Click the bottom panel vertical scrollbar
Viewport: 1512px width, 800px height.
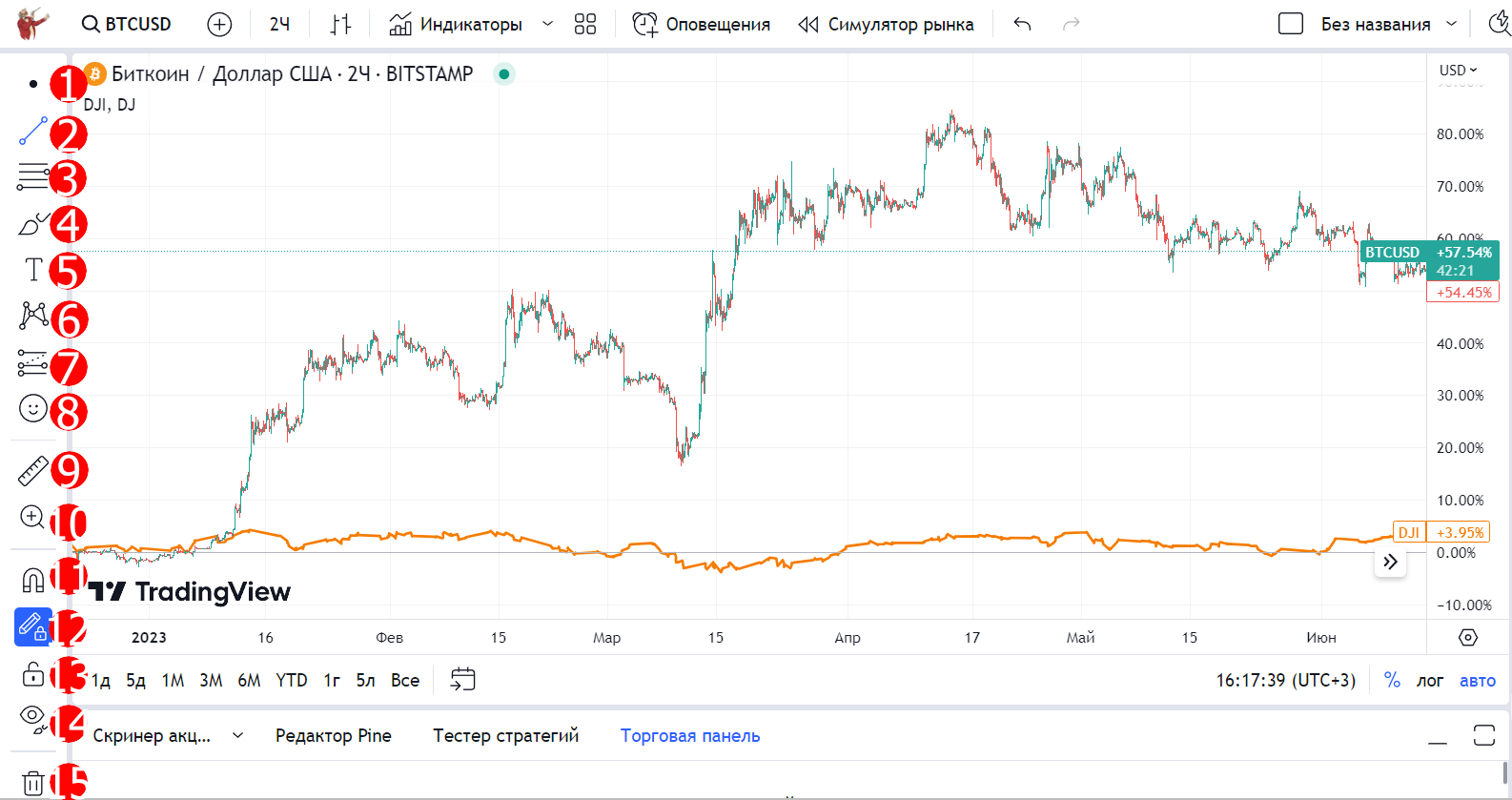pos(1506,772)
